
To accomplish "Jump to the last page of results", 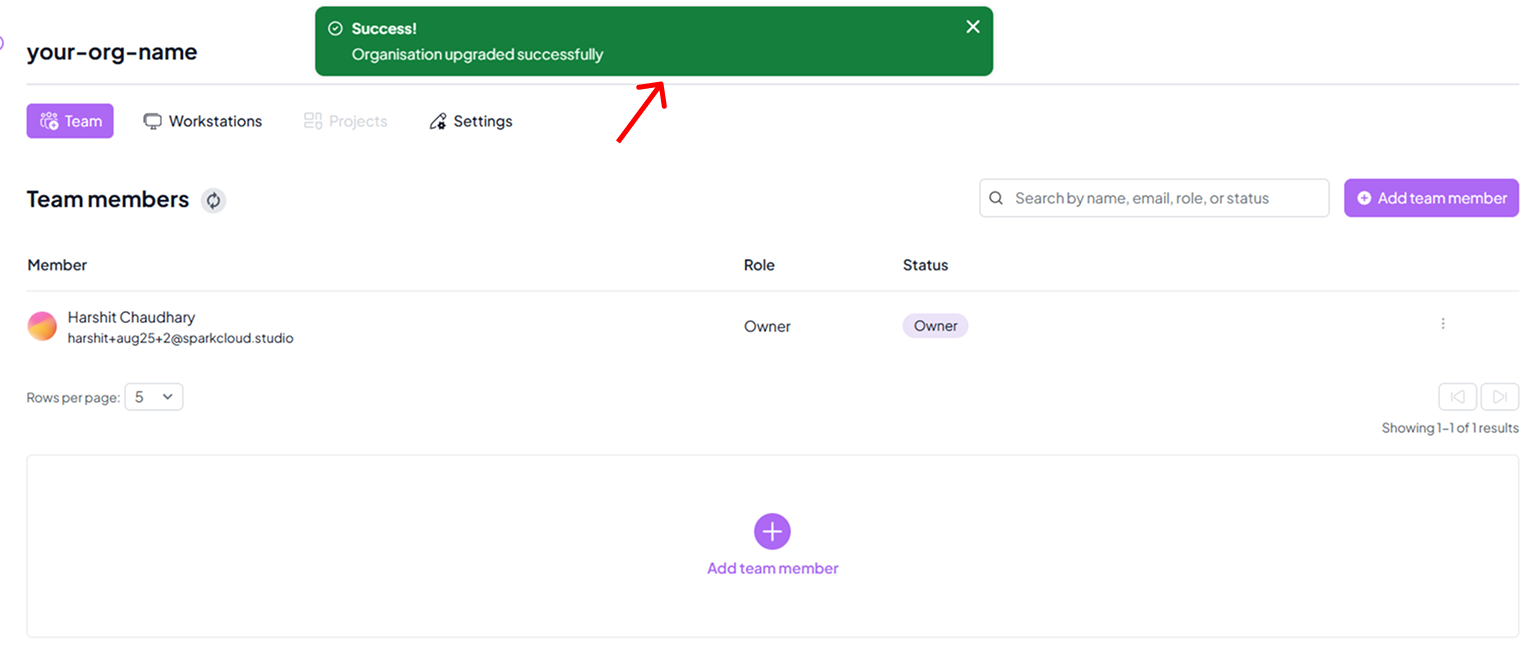I will click(1500, 396).
